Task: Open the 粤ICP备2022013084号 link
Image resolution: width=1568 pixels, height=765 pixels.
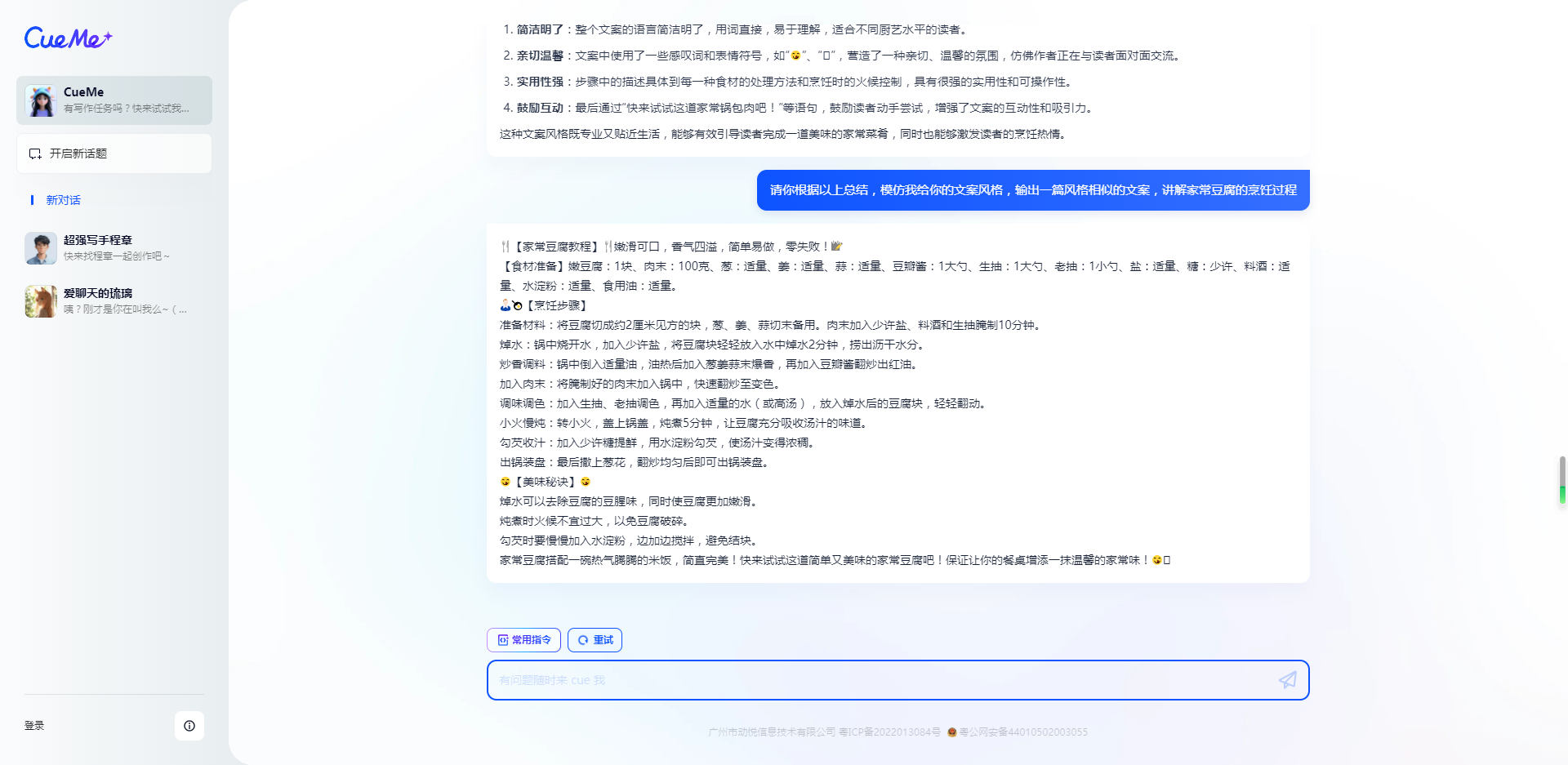Action: (889, 732)
